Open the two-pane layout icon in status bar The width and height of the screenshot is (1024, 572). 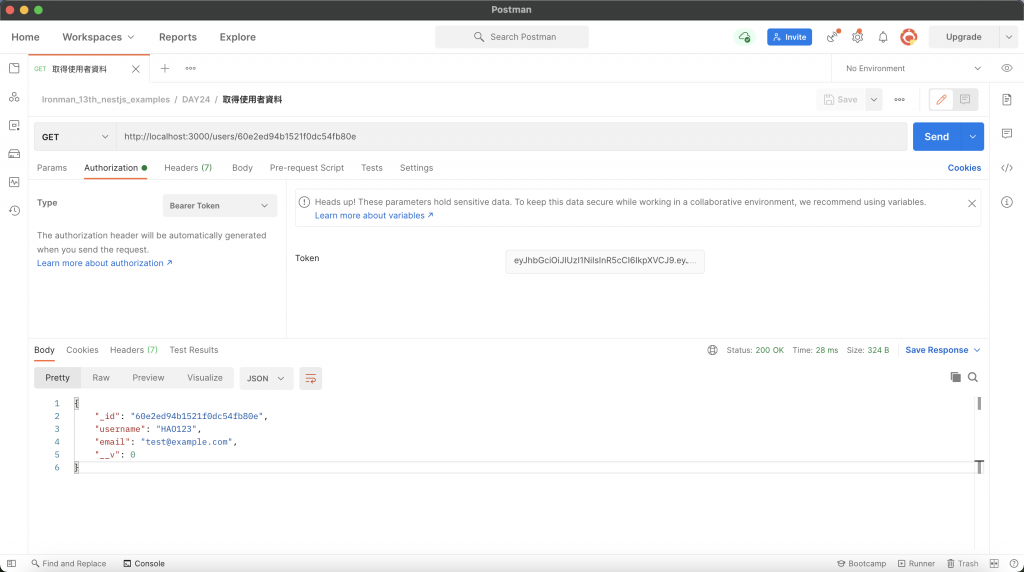994,564
